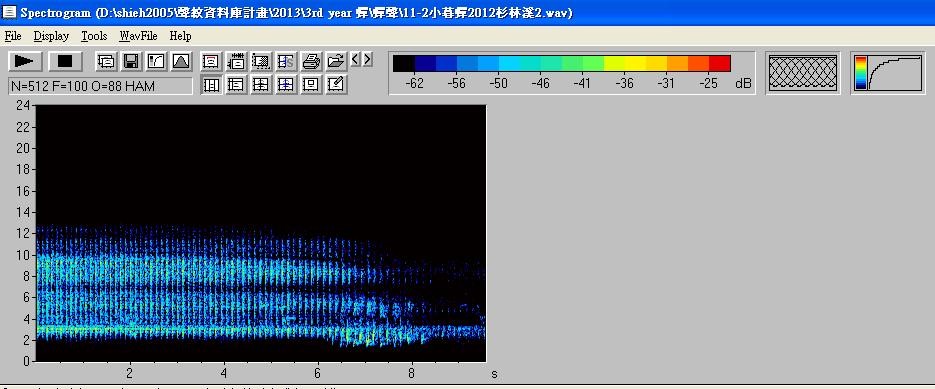Open a file using the open folder icon
The height and width of the screenshot is (389, 935).
coord(337,61)
